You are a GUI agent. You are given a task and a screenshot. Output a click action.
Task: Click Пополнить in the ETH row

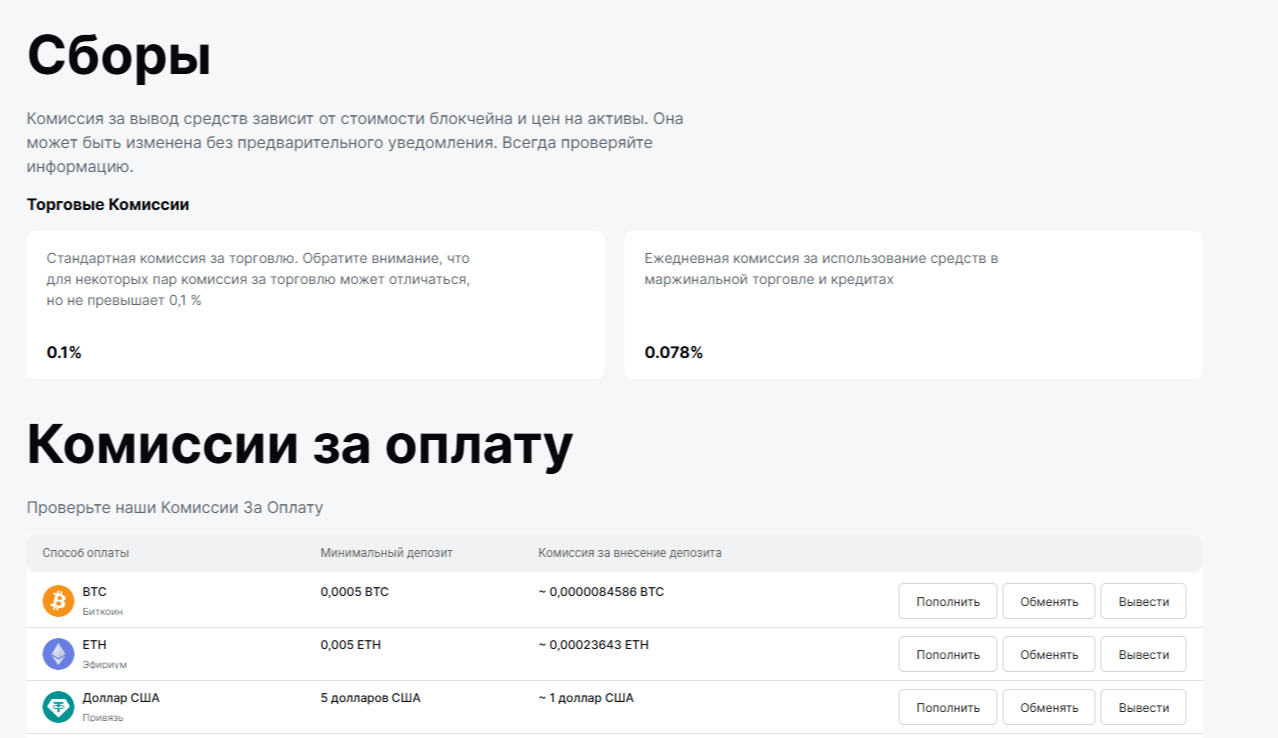947,654
